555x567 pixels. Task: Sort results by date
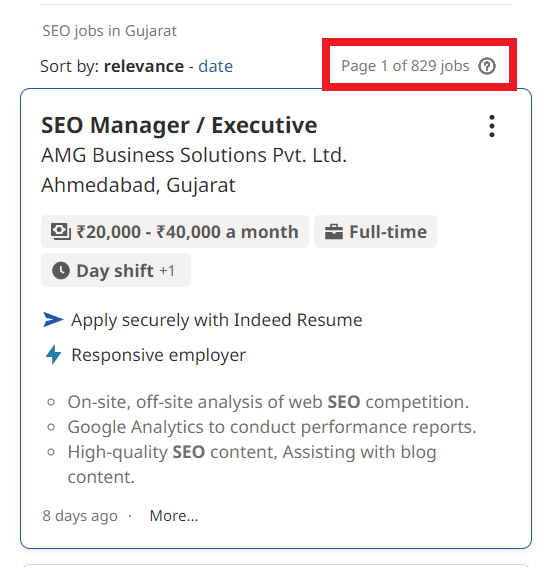tap(215, 67)
